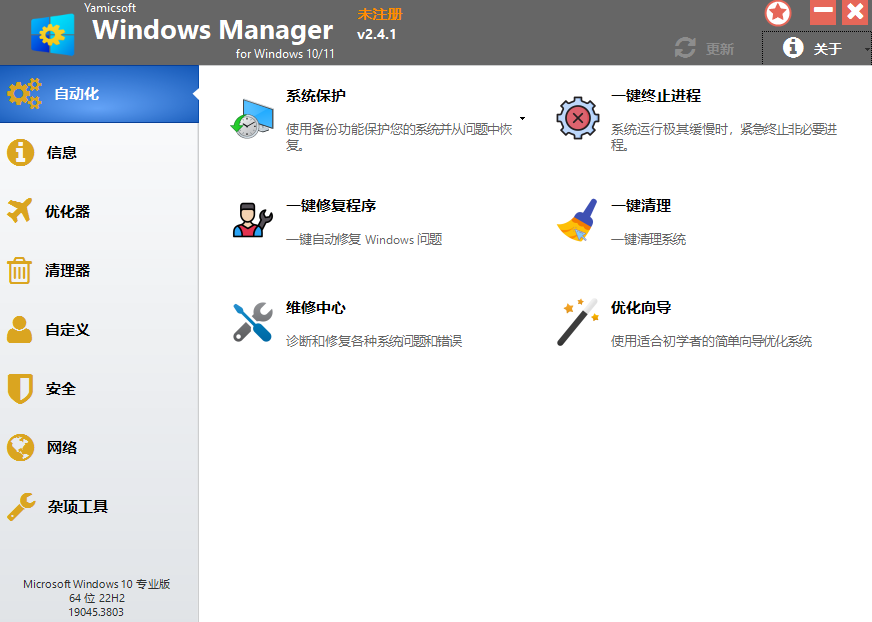Open 系统保护 title link
This screenshot has height=622, width=872.
click(316, 96)
